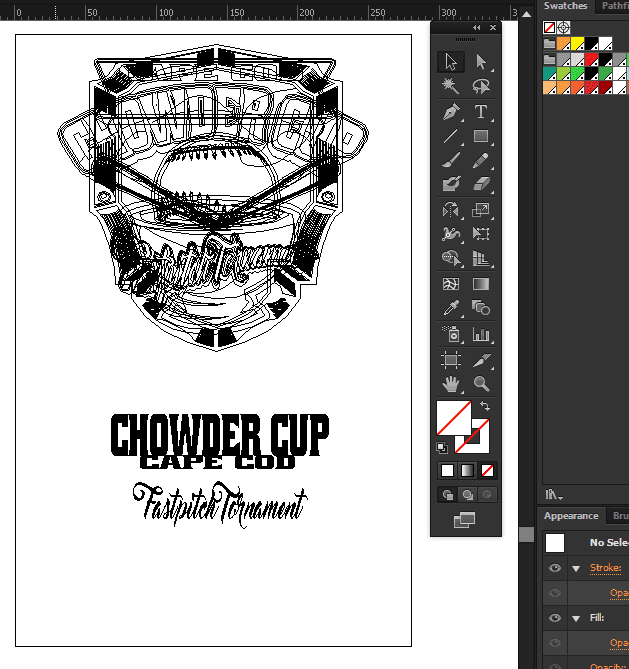The image size is (629, 669).
Task: Activate the Artboard tool
Action: pos(451,360)
